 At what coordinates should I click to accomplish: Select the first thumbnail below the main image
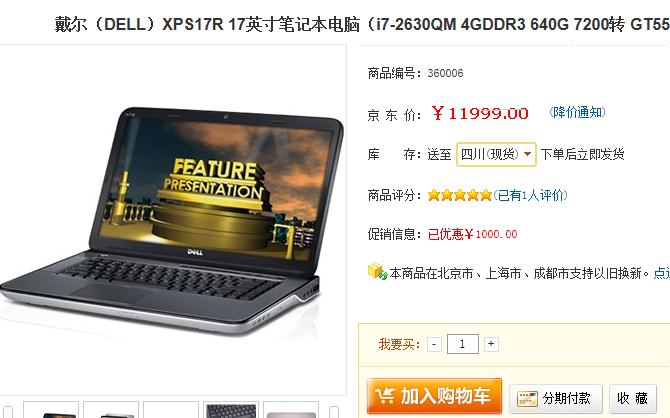[51, 410]
